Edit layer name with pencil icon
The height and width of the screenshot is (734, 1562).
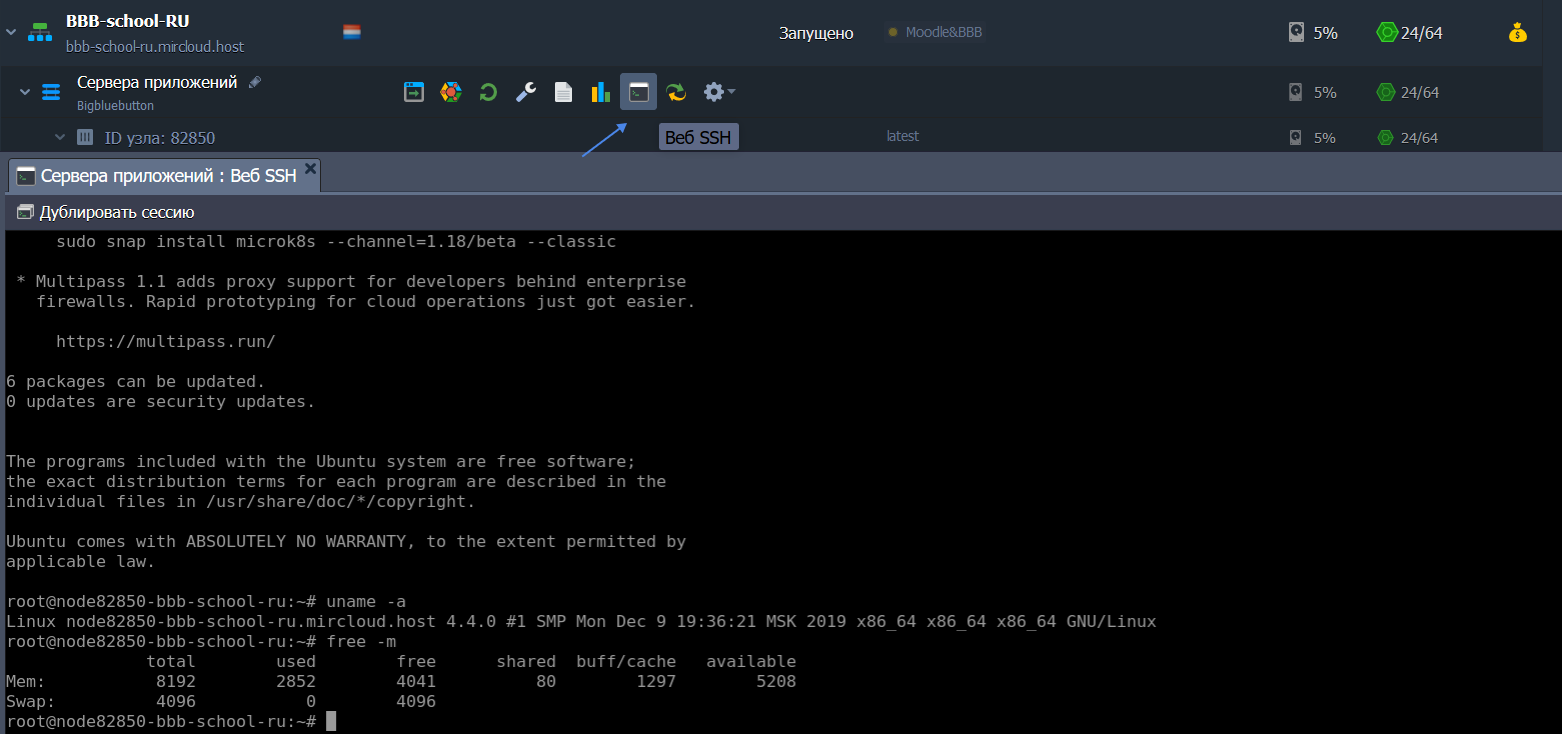pyautogui.click(x=255, y=82)
